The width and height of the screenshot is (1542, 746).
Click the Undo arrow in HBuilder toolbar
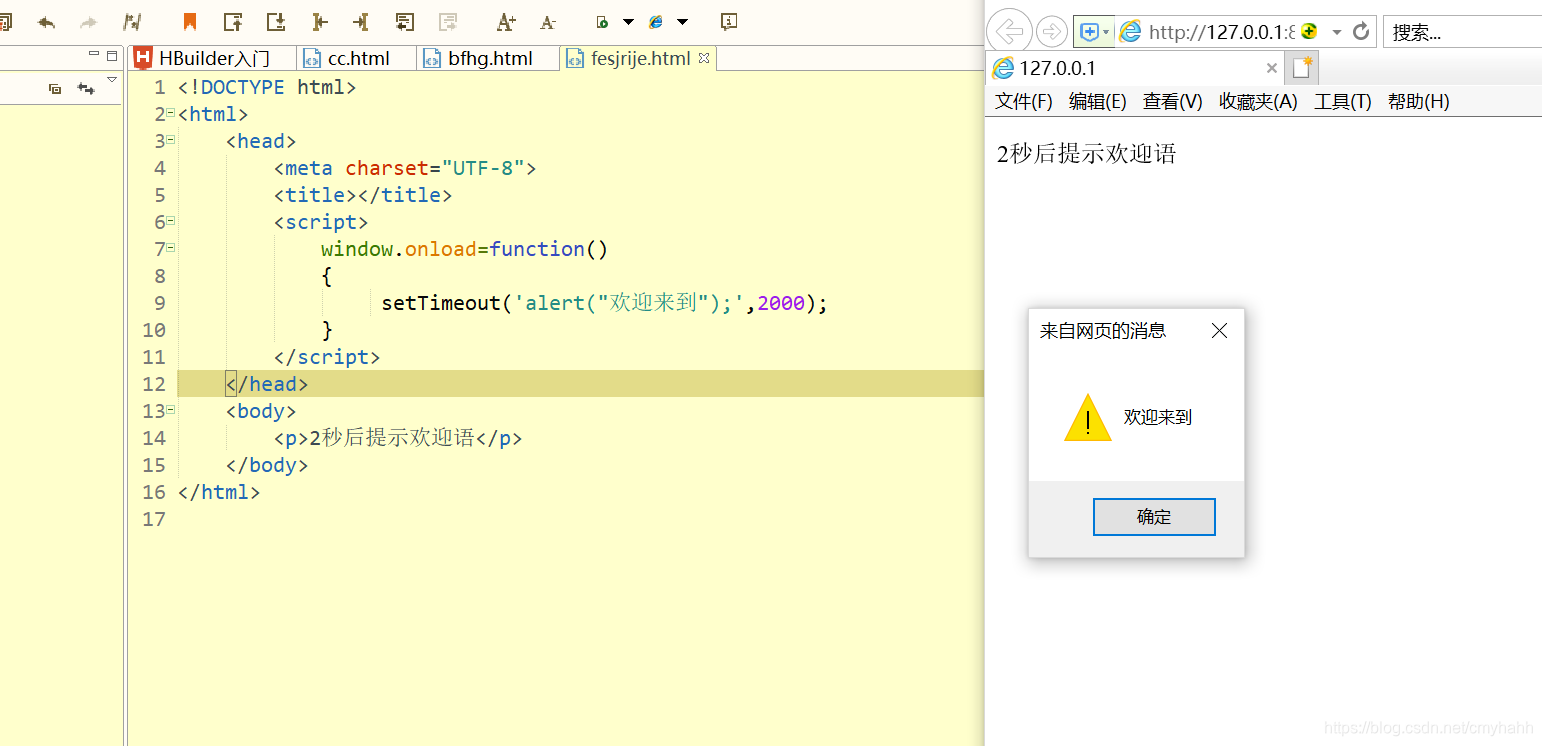tap(46, 22)
